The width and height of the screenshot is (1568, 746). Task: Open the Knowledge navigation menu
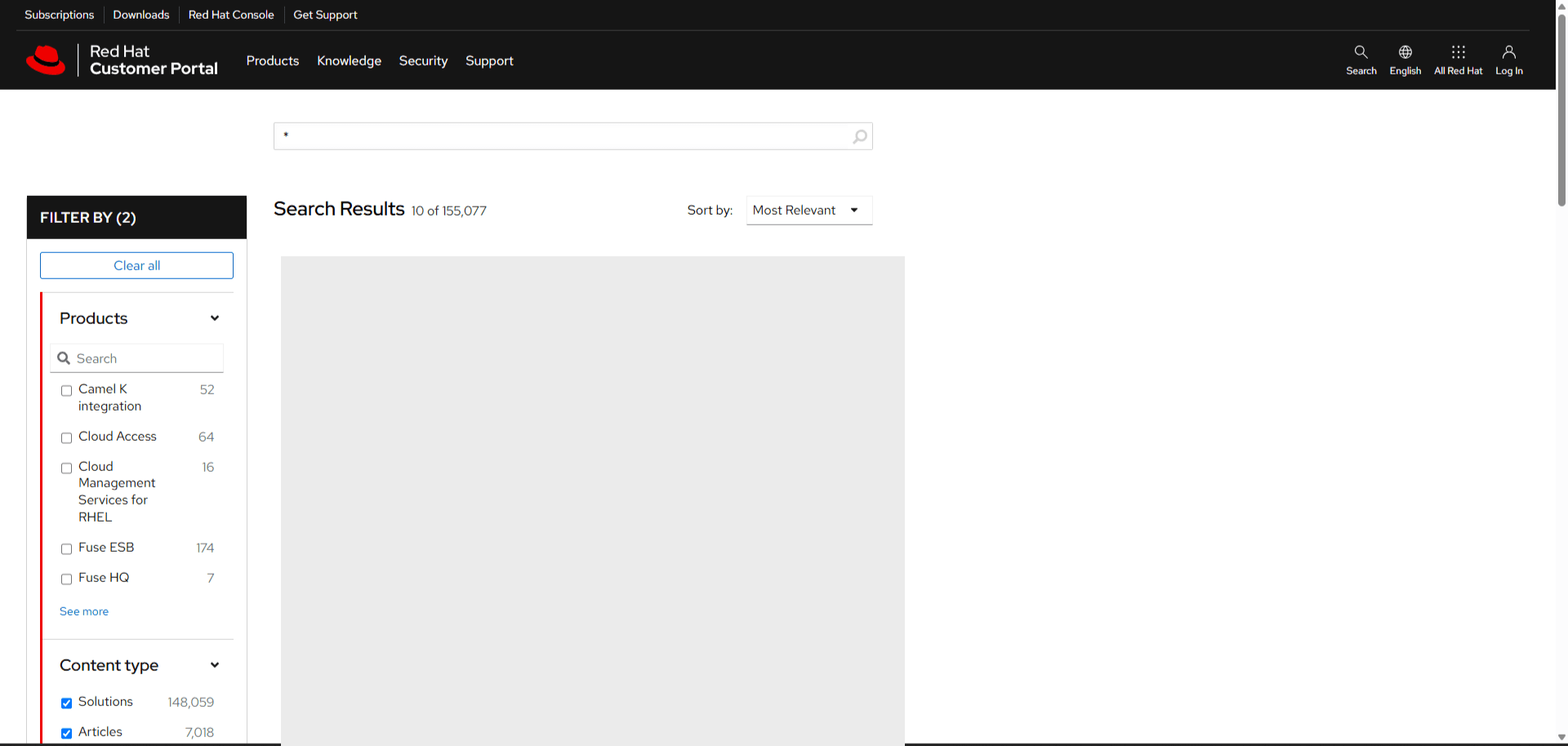pos(349,61)
